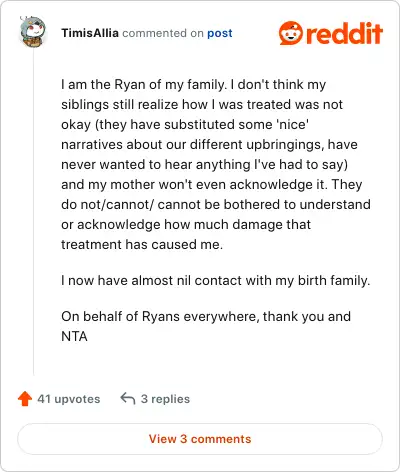The width and height of the screenshot is (400, 472).
Task: Open the TimisAllia username profile link
Action: pyautogui.click(x=90, y=33)
